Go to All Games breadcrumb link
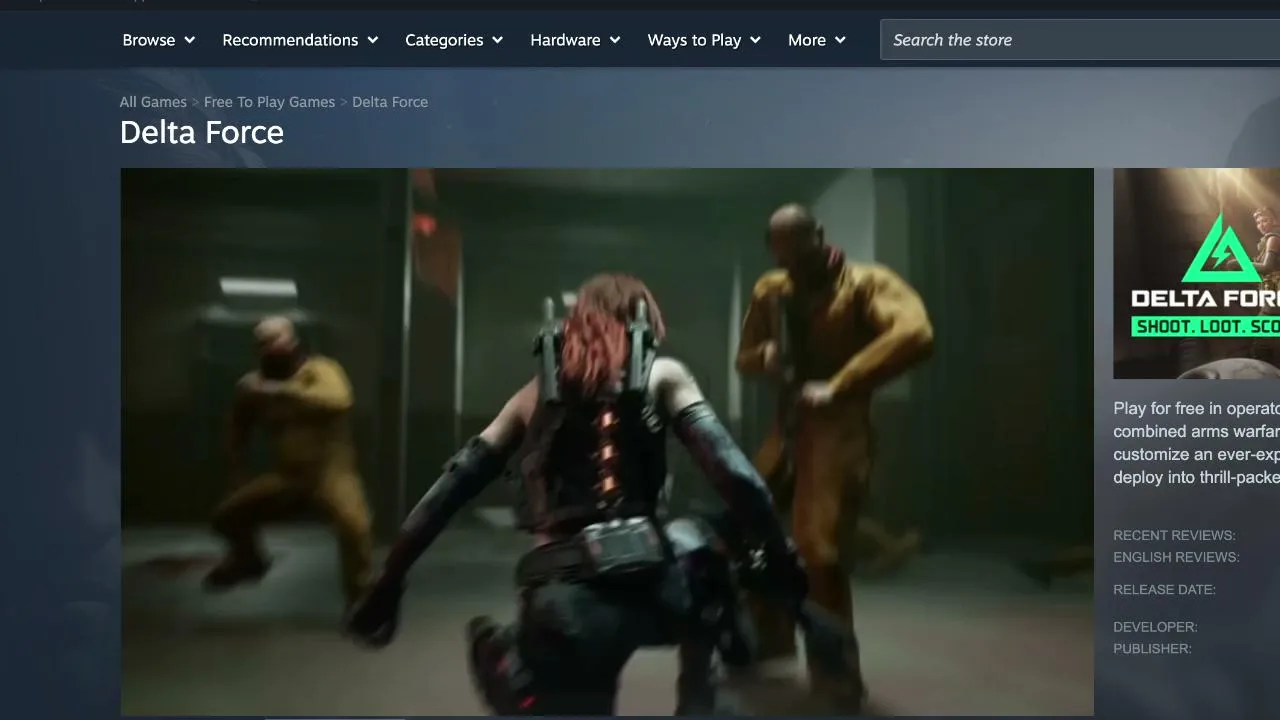Image resolution: width=1280 pixels, height=720 pixels. pos(153,102)
